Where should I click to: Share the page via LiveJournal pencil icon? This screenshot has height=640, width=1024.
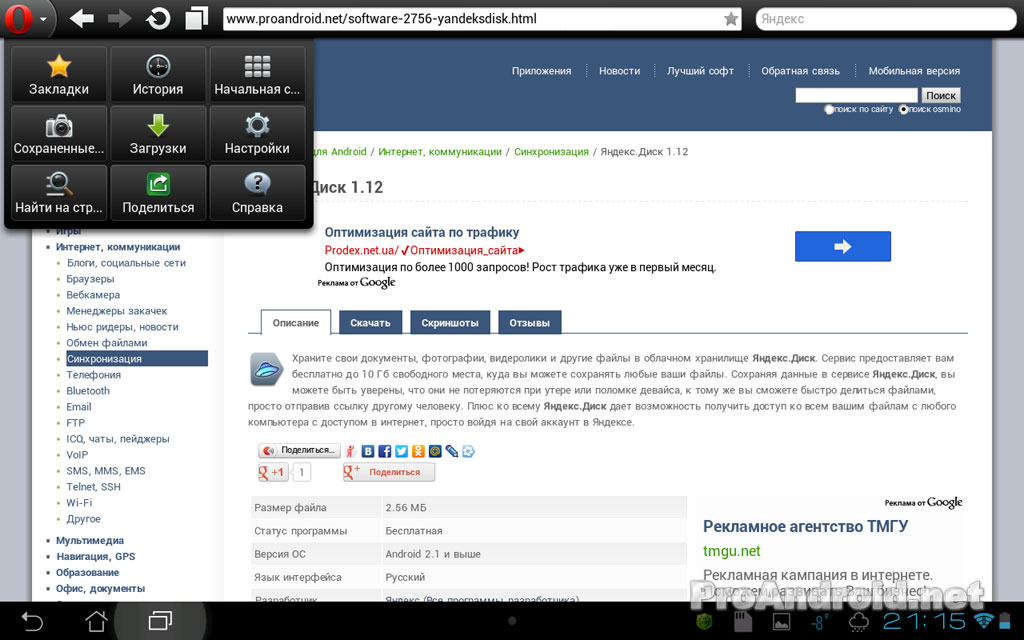[x=452, y=451]
